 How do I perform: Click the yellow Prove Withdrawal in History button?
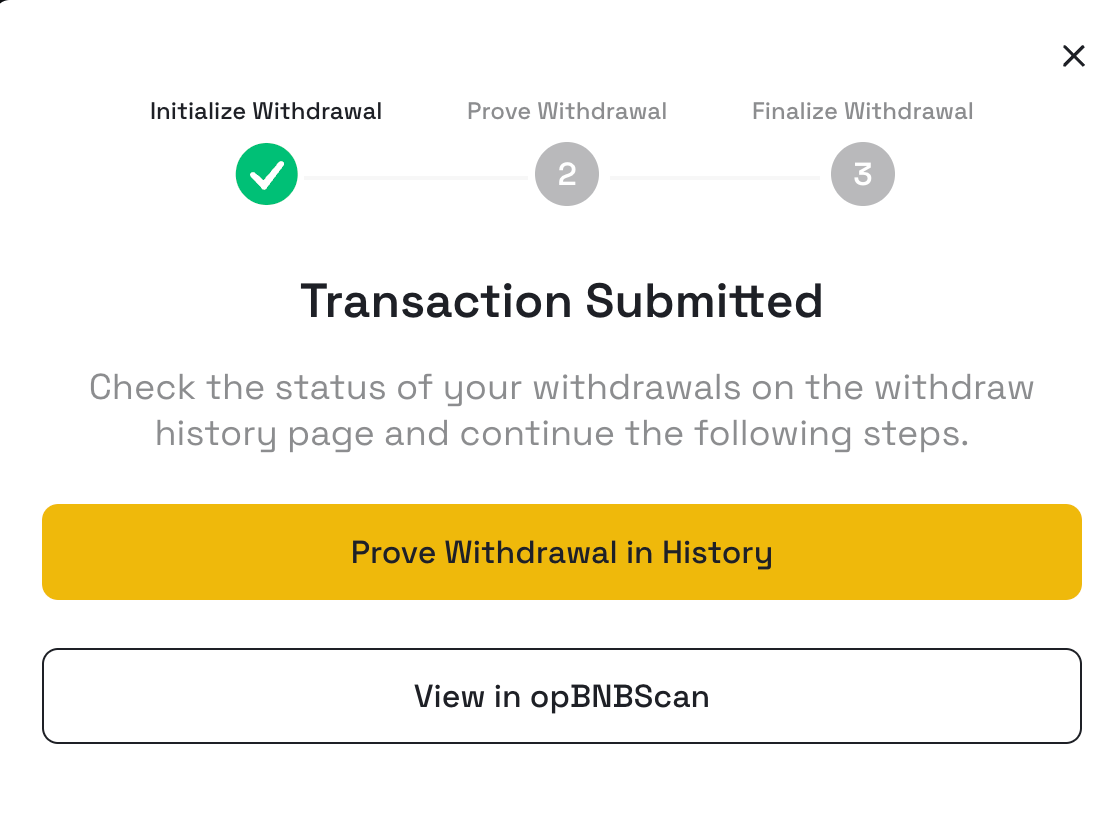[x=562, y=552]
